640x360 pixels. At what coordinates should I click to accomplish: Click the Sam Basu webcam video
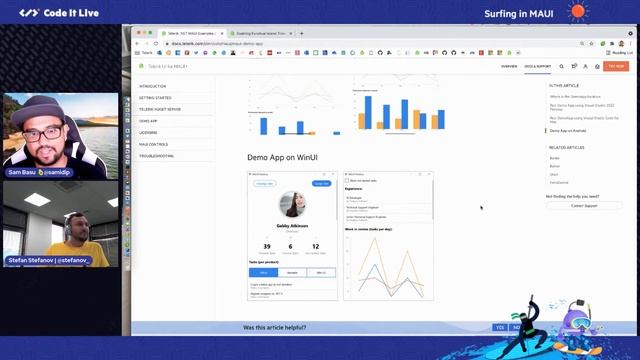tap(60, 136)
